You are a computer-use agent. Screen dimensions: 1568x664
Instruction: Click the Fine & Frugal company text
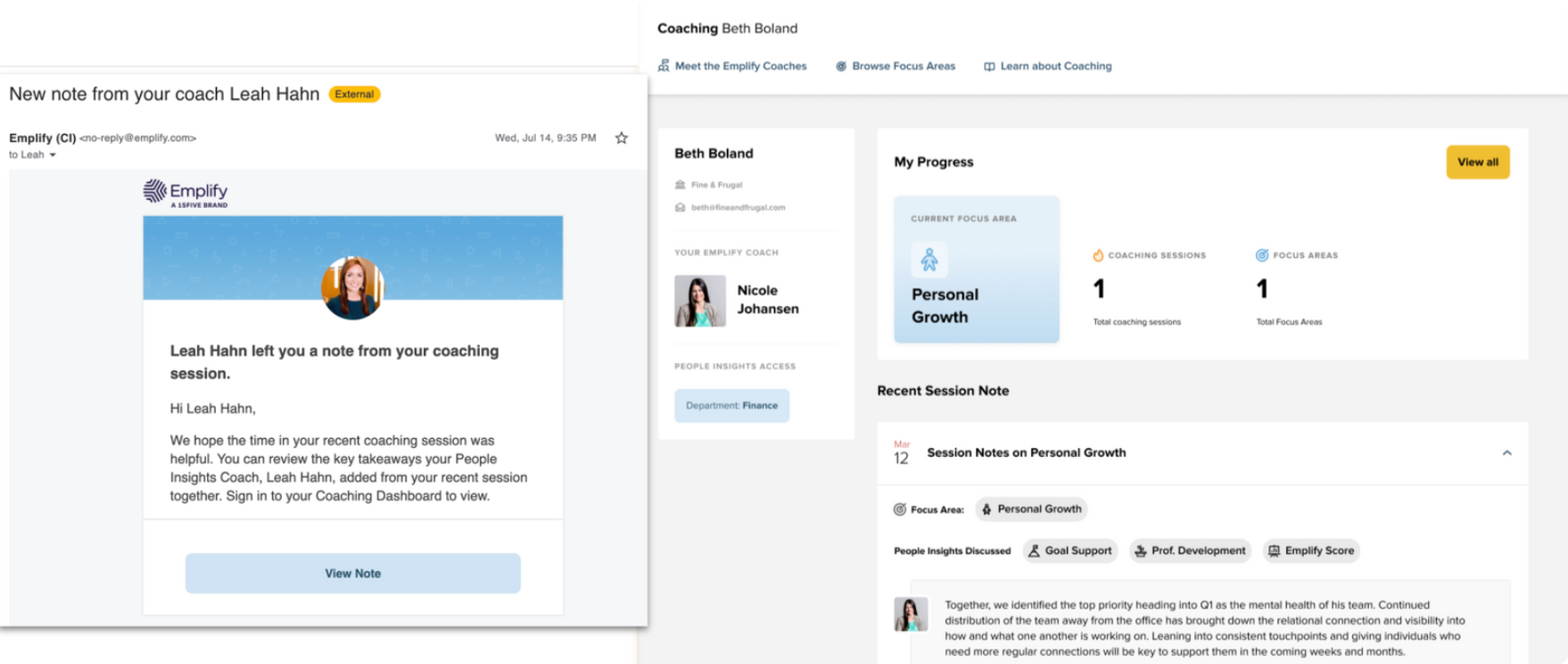[x=717, y=185]
